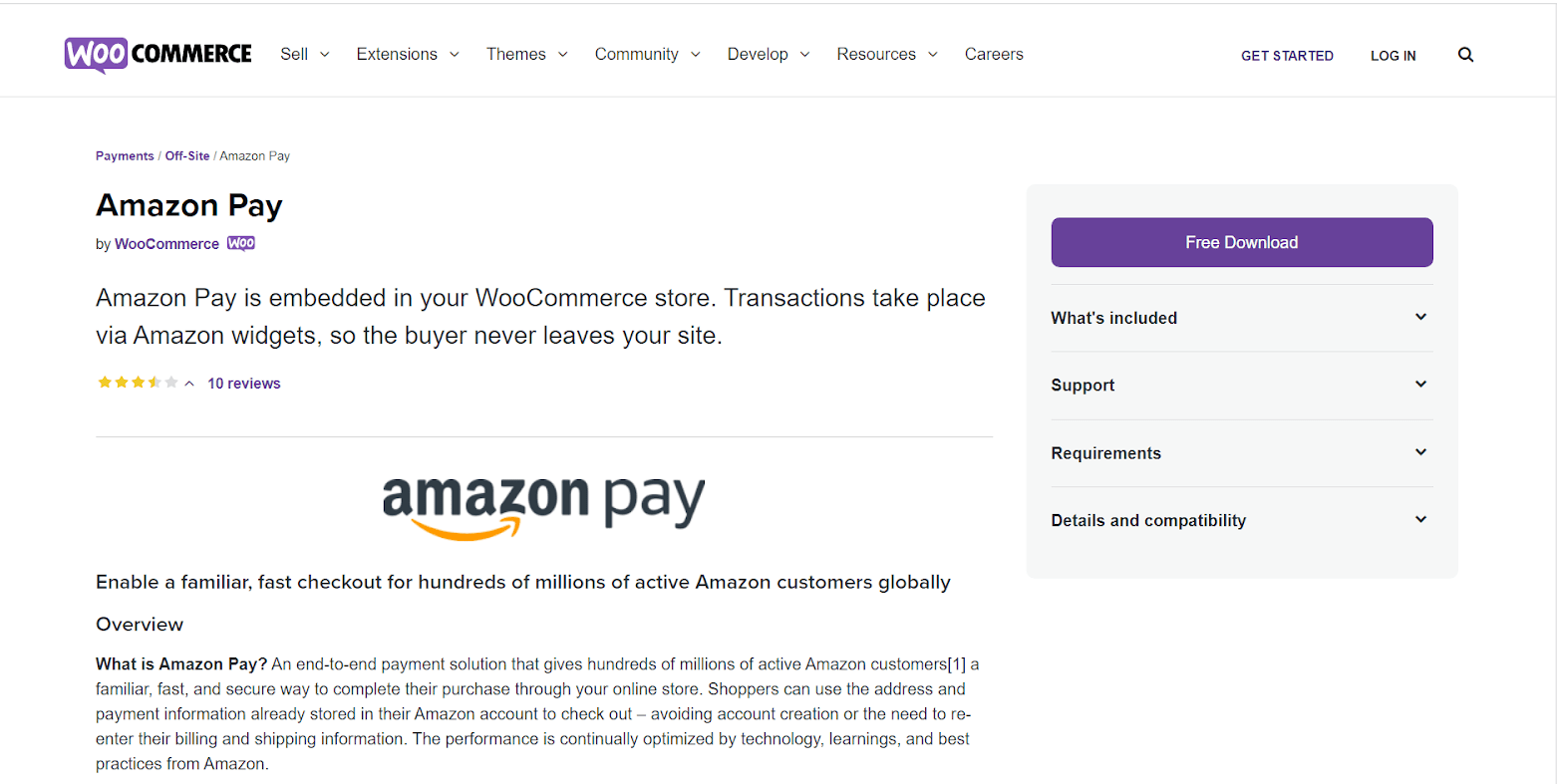The height and width of the screenshot is (784, 1557).
Task: Expand the What's included section
Action: pyautogui.click(x=1241, y=318)
